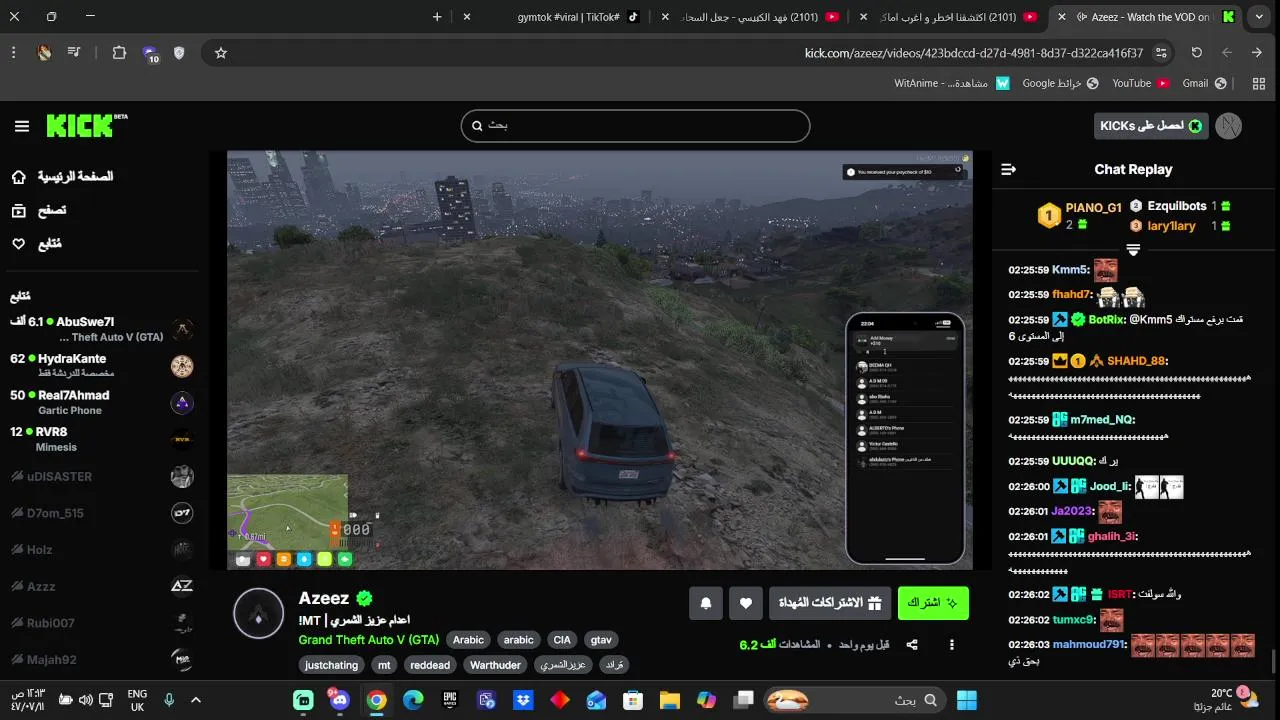The image size is (1280, 720).
Task: Click the green Subscribe button
Action: [x=933, y=603]
